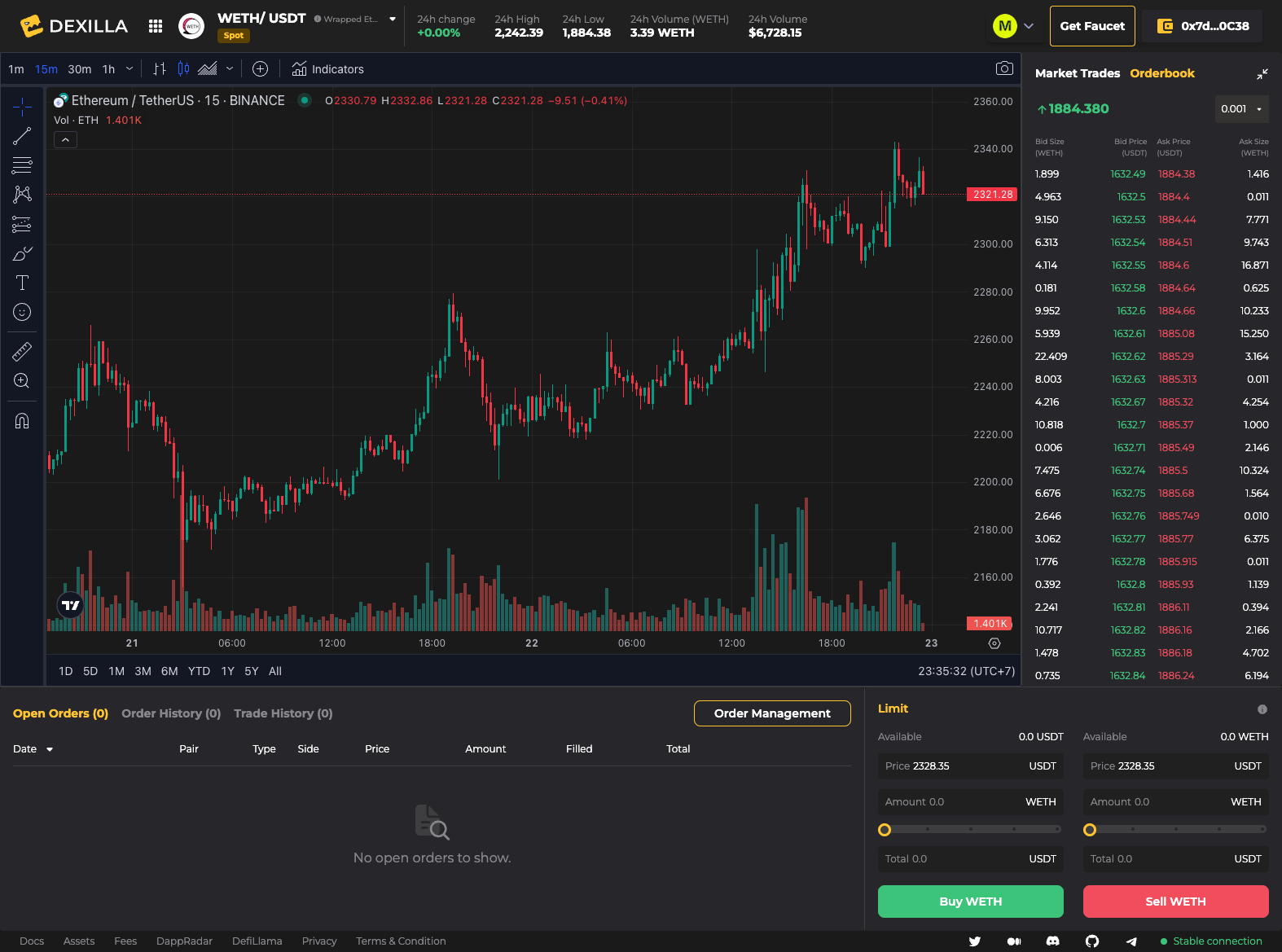The image size is (1282, 952).
Task: Click the WETH token icon
Action: click(x=191, y=26)
